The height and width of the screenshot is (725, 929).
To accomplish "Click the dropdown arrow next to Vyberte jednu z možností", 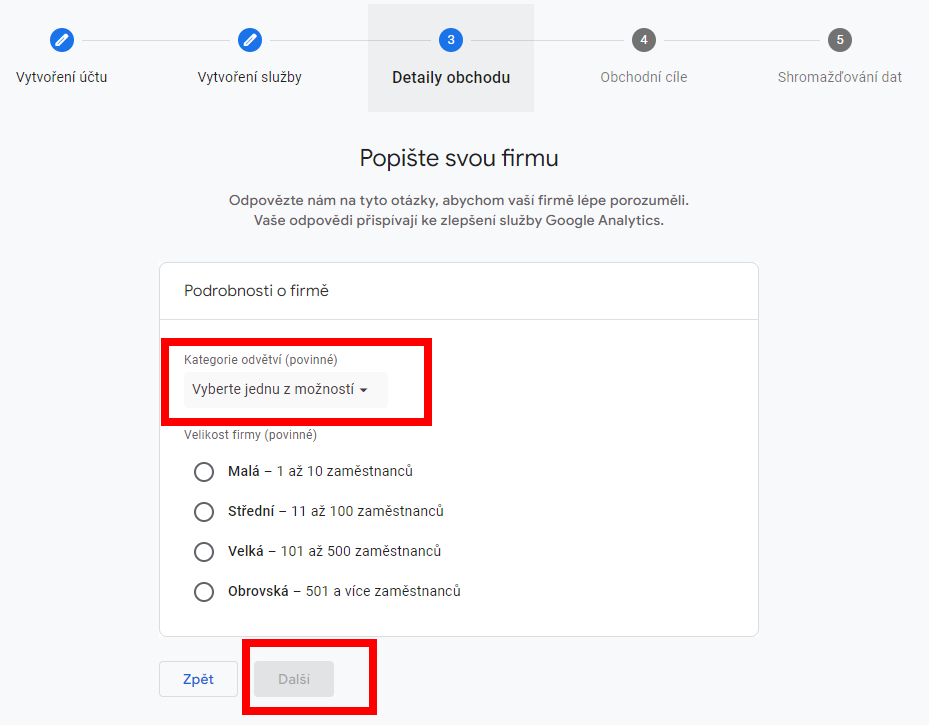I will coord(364,390).
